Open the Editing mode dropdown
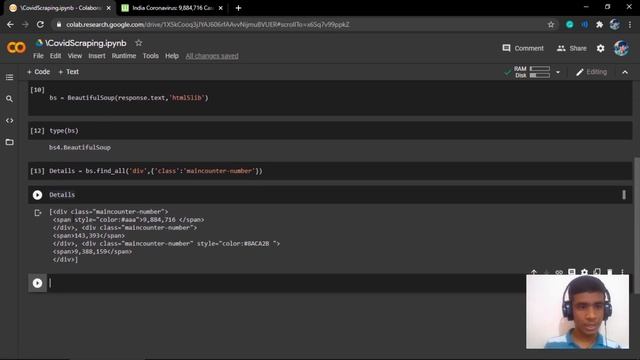This screenshot has width=640, height=360. coord(591,72)
